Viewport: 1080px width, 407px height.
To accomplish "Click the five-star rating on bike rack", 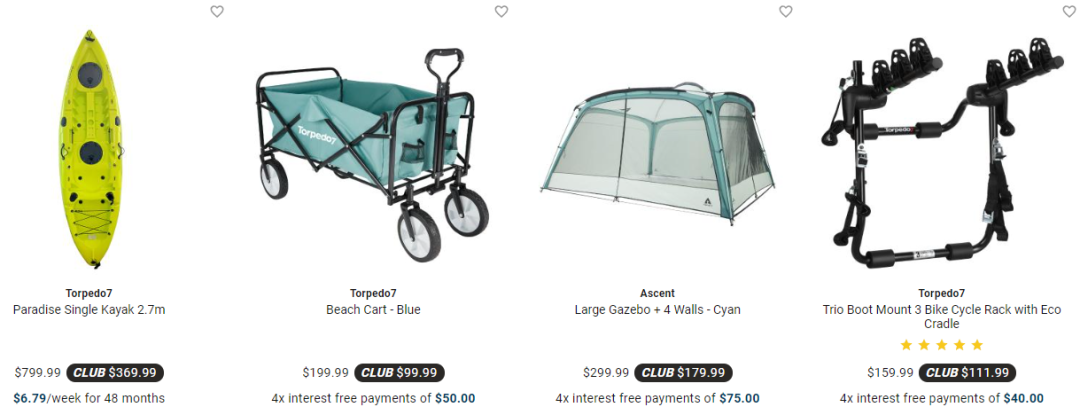I will (942, 345).
